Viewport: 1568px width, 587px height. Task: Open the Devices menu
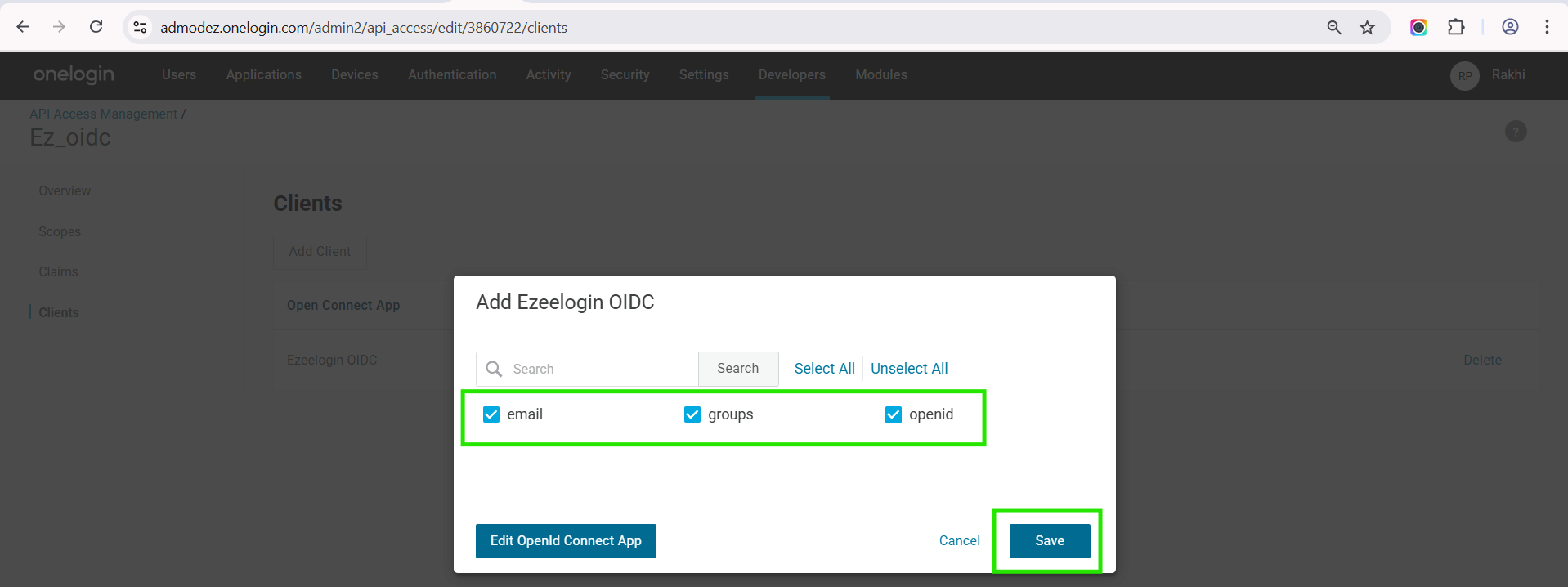pyautogui.click(x=355, y=74)
